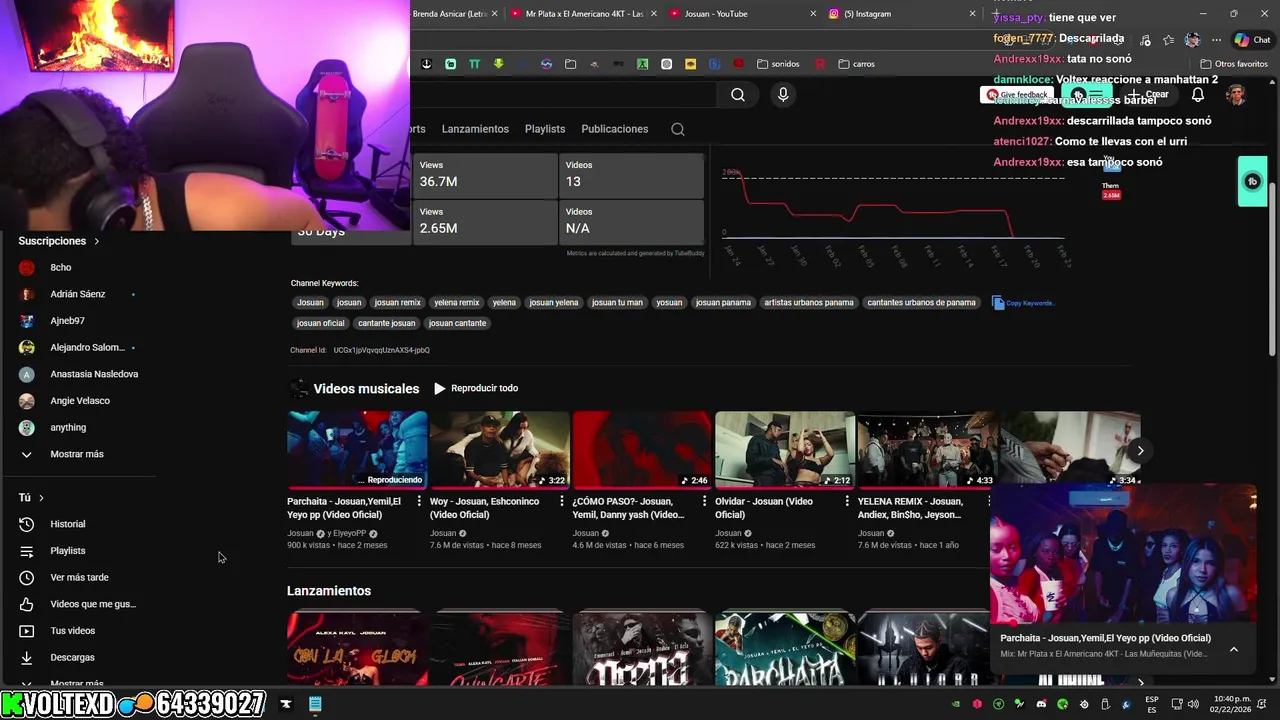Click the Ver más tarde clock icon
The width and height of the screenshot is (1280, 720).
coord(27,578)
